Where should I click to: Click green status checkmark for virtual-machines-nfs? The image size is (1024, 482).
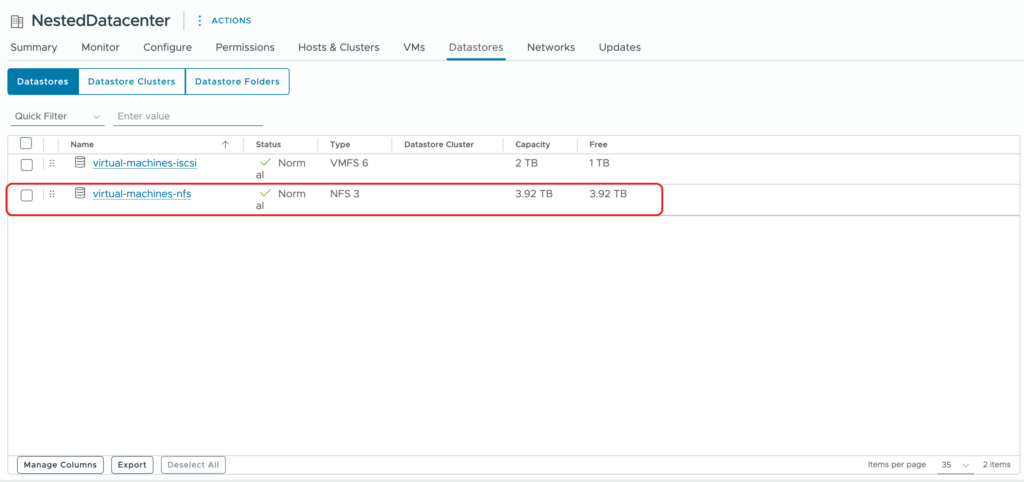265,192
